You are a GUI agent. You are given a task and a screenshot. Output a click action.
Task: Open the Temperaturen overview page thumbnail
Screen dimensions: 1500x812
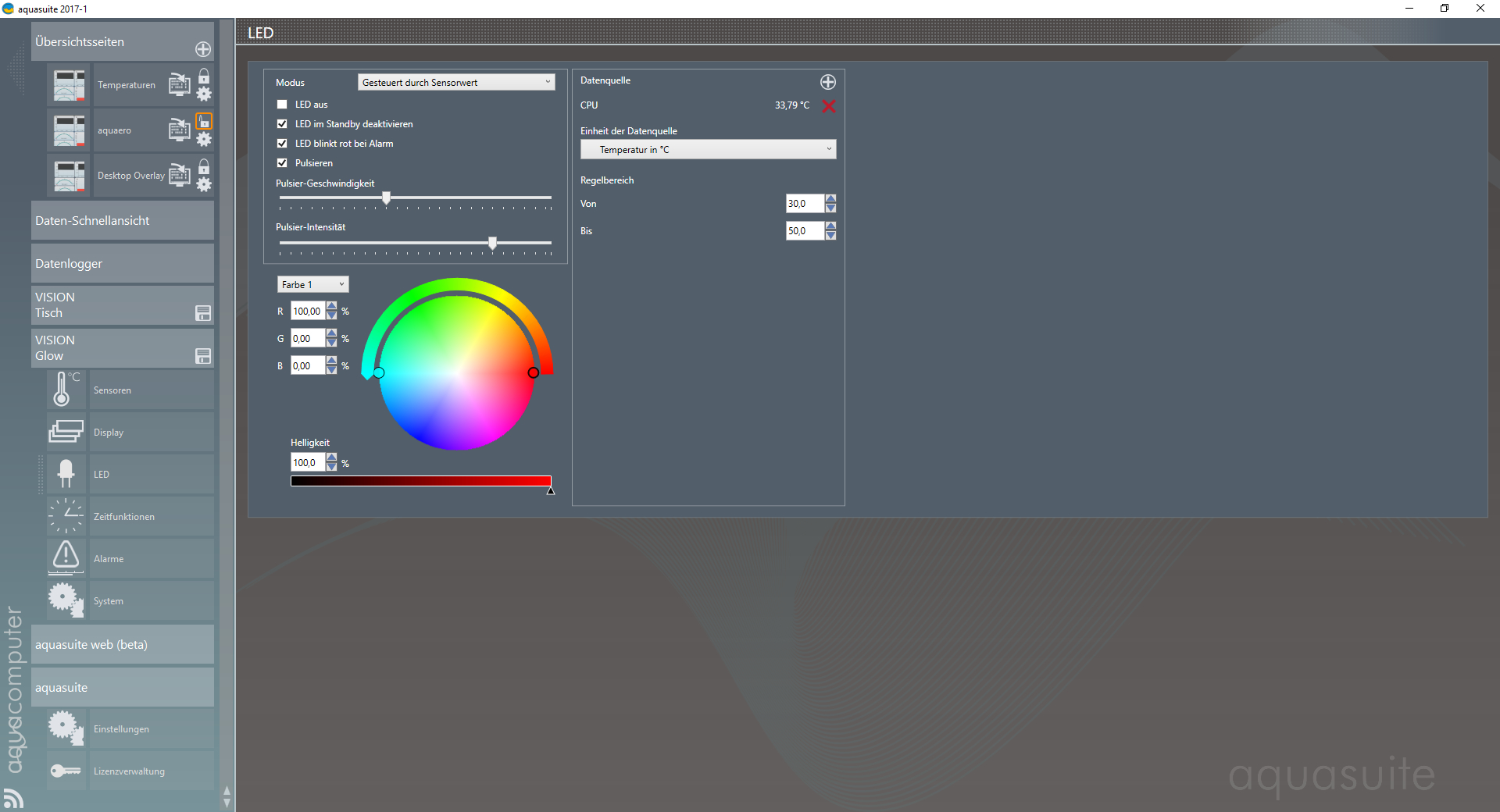coord(69,85)
